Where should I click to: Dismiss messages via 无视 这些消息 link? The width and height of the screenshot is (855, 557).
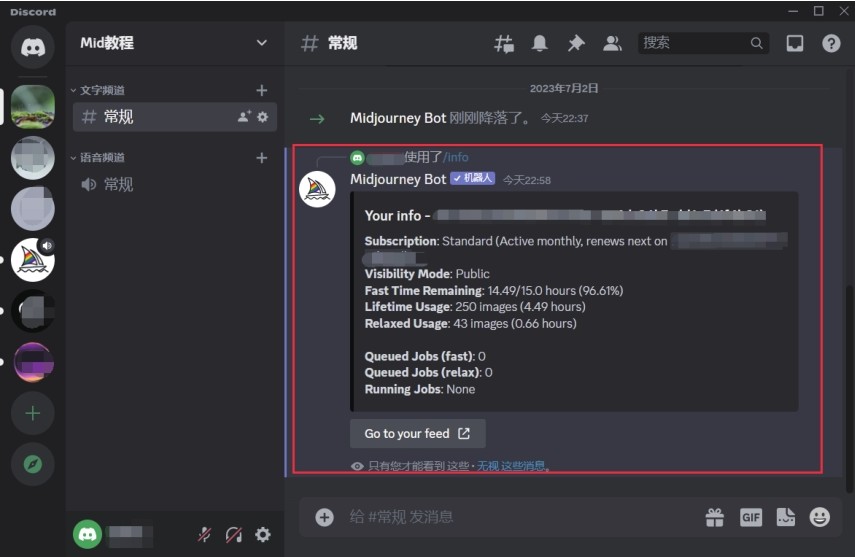(511, 466)
